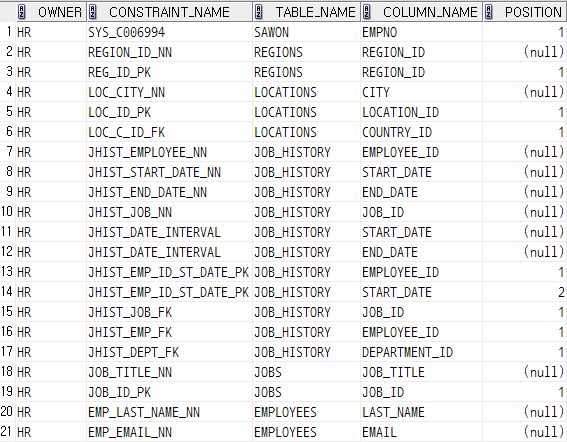
Task: Select the REG_ID_PK constraint cell
Action: [x=169, y=72]
